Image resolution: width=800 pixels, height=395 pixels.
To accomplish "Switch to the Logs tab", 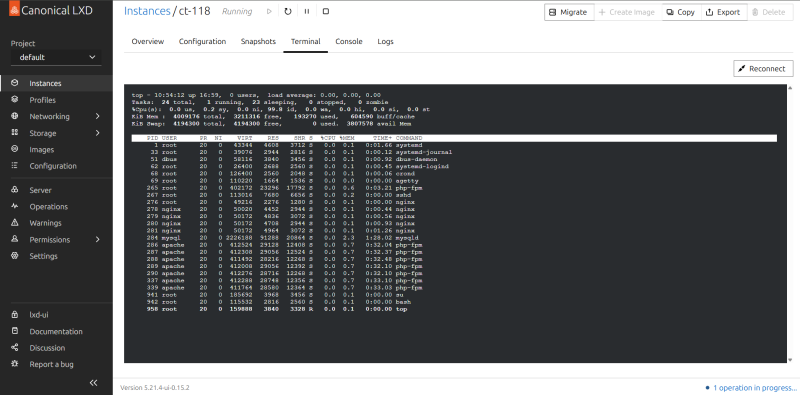I will (x=385, y=41).
